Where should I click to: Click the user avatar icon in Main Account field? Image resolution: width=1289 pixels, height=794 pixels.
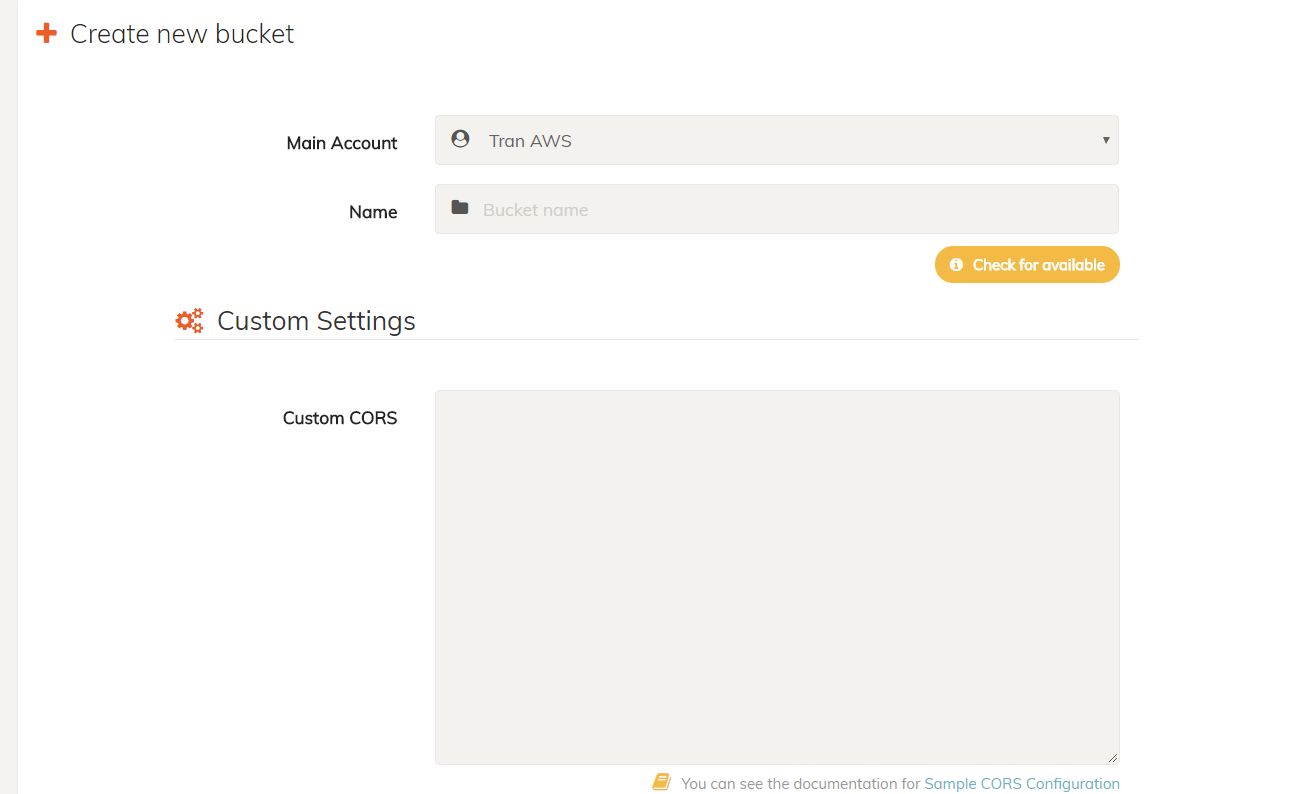[x=460, y=139]
